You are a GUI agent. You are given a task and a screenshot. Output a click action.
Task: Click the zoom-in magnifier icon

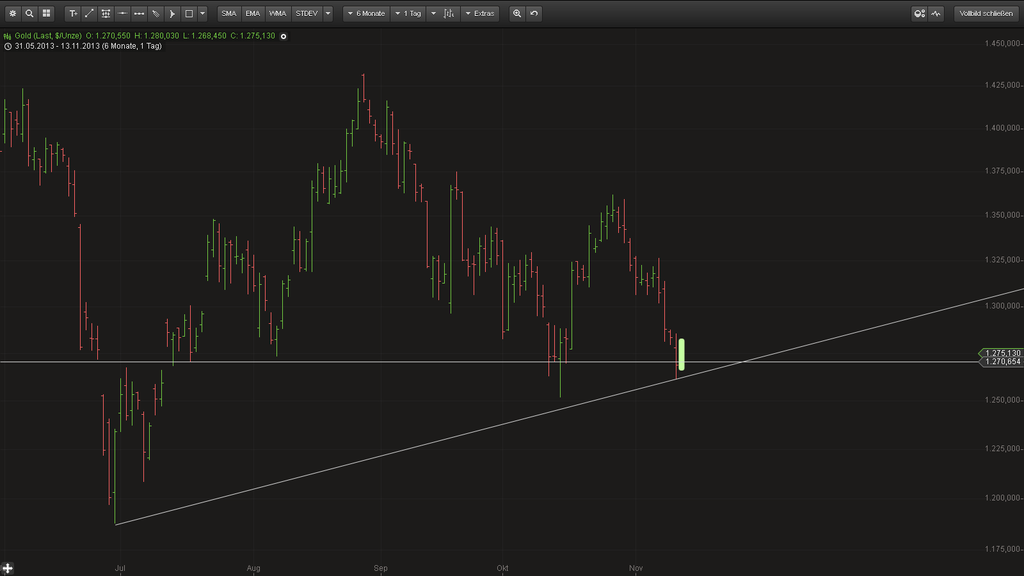(517, 13)
